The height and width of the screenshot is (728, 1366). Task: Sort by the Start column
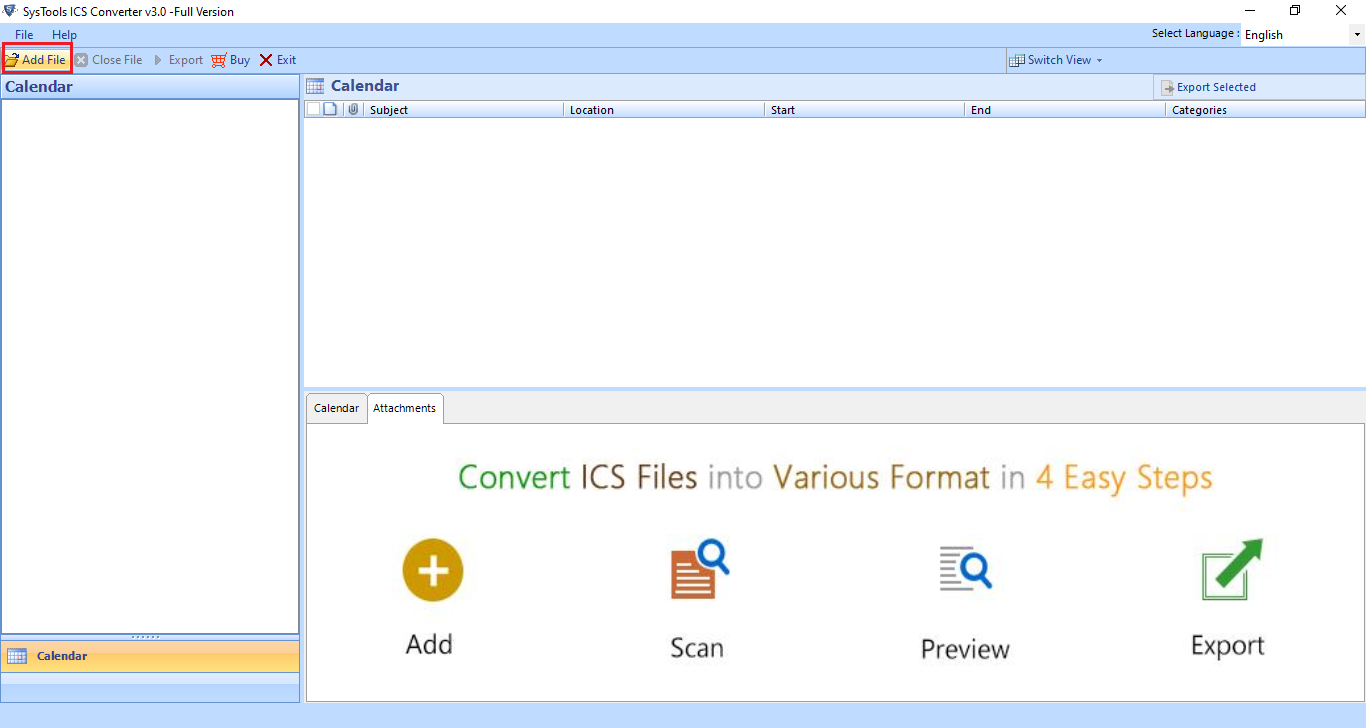865,110
